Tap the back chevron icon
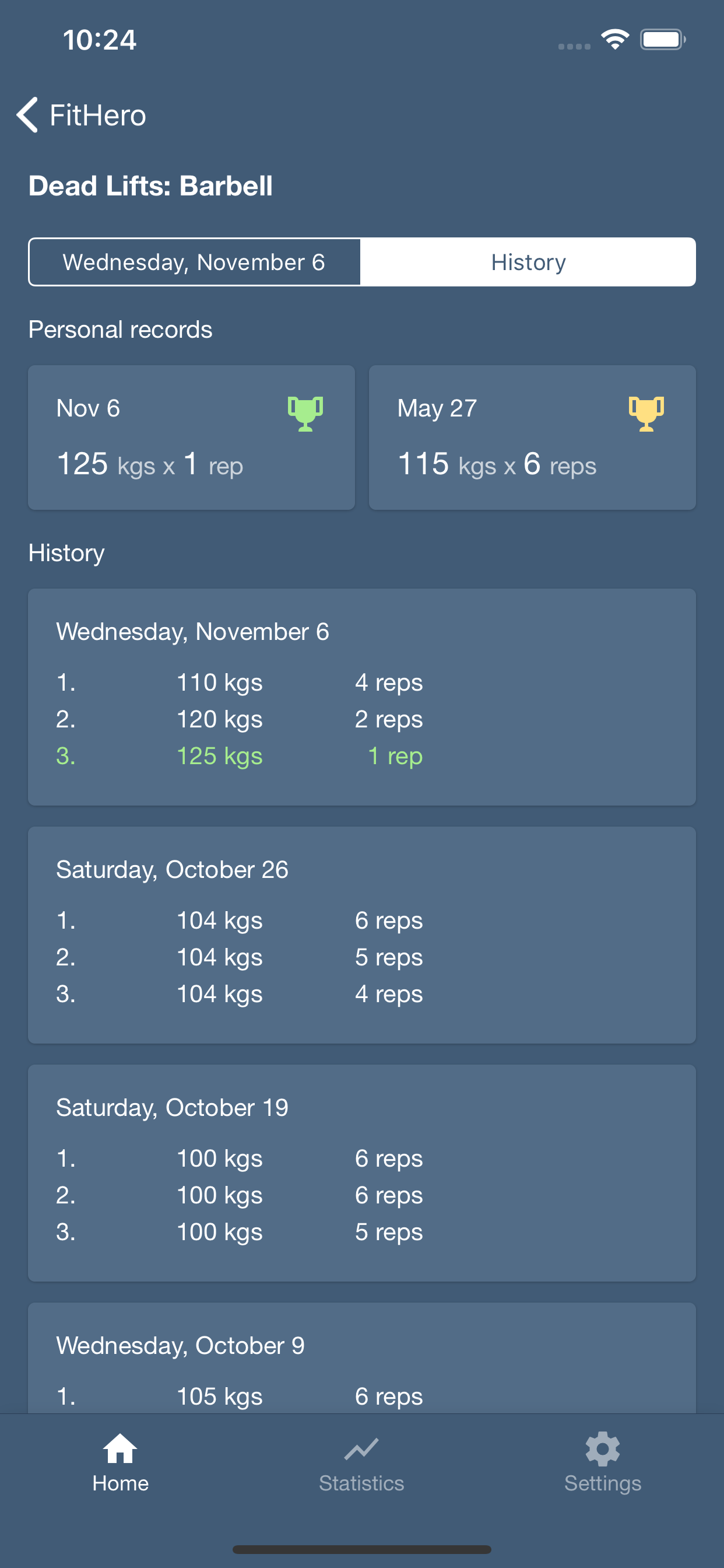Screen dimensions: 724x1568 point(27,114)
